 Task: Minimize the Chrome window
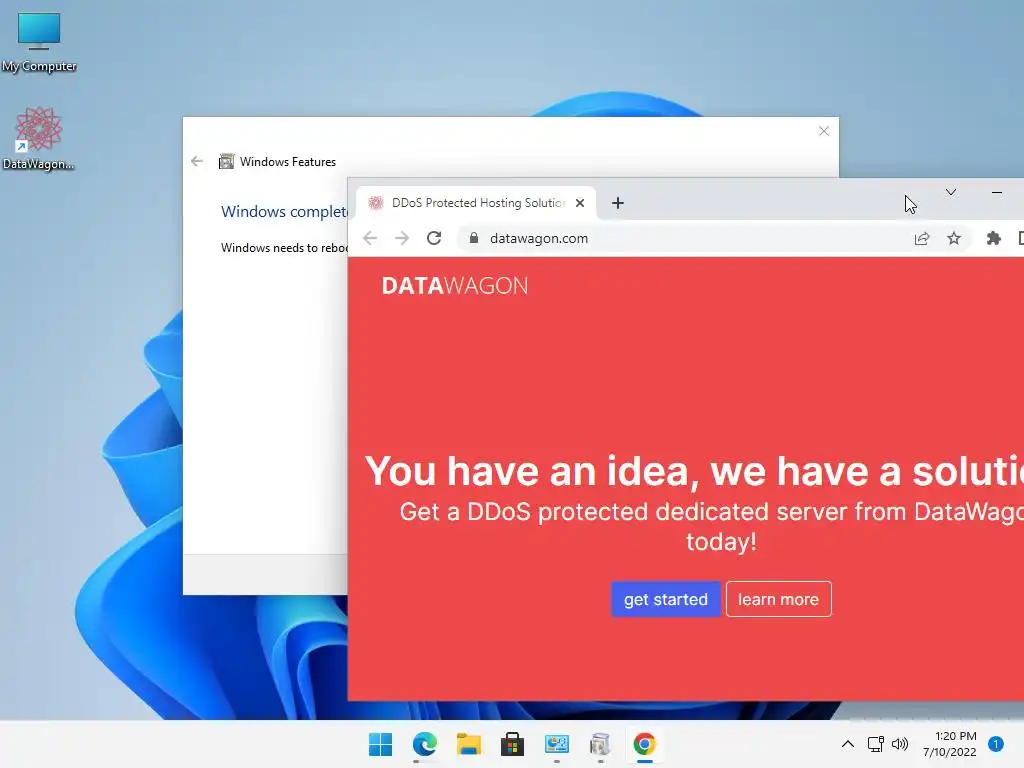pyautogui.click(x=997, y=192)
